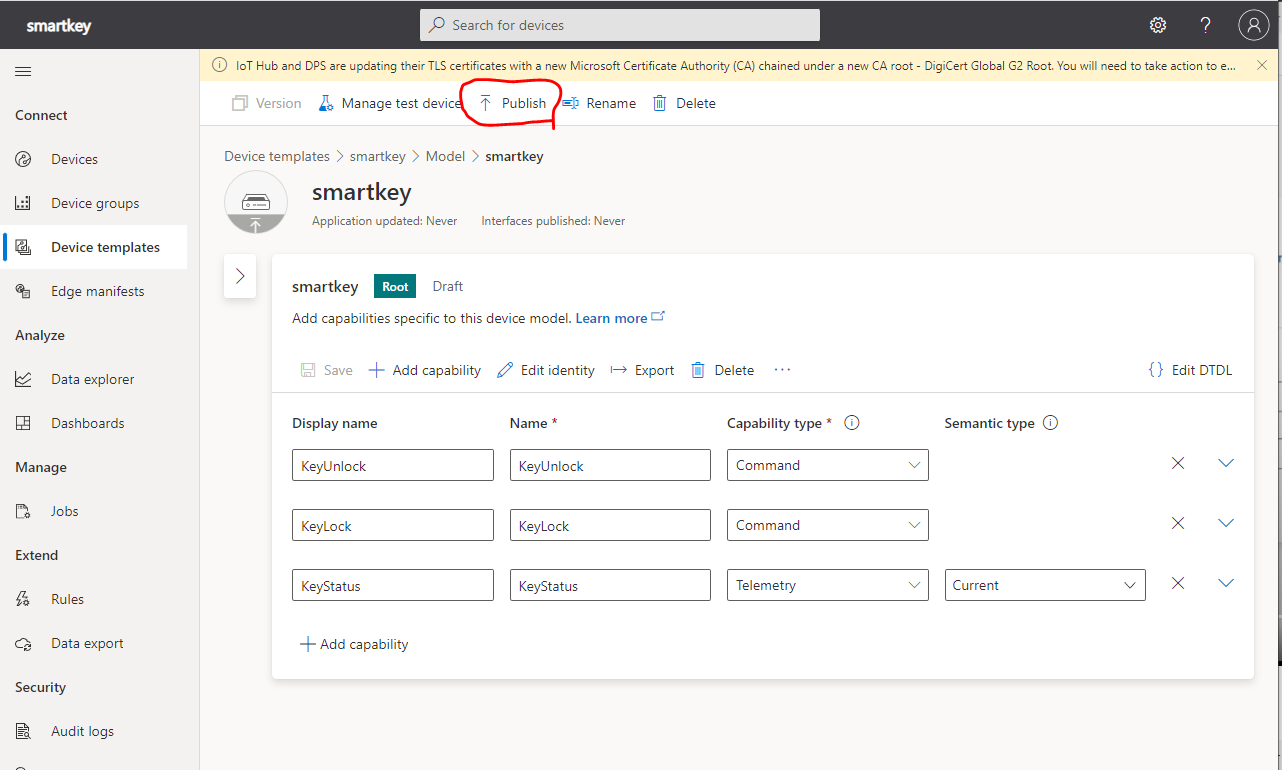Image resolution: width=1282 pixels, height=770 pixels.
Task: Click info icon next to Semantic type
Action: 1050,423
